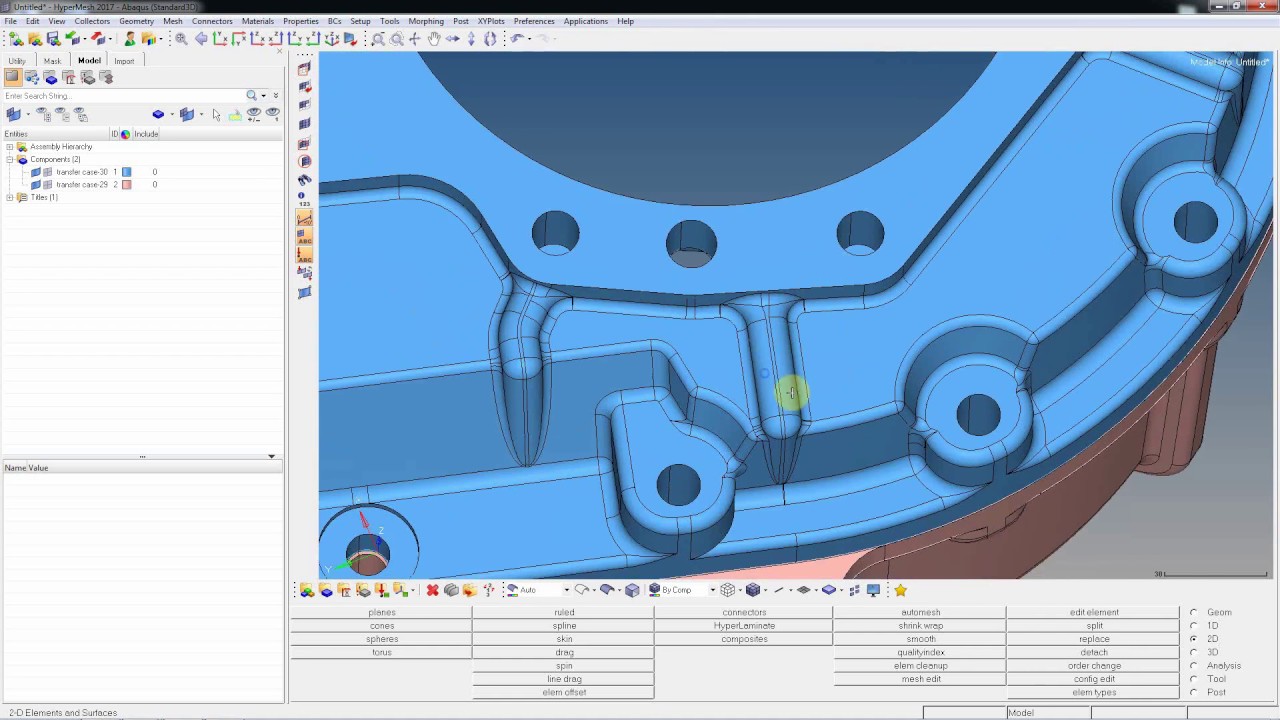This screenshot has height=720, width=1280.
Task: Click the line drag panel button
Action: [564, 679]
